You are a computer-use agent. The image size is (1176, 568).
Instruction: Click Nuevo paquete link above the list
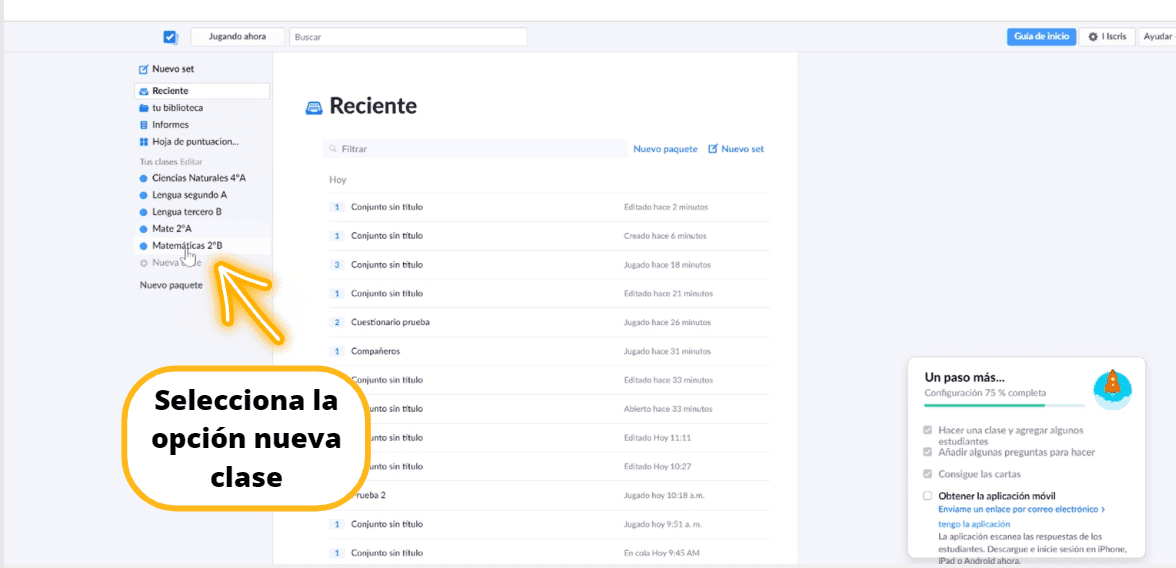[665, 149]
